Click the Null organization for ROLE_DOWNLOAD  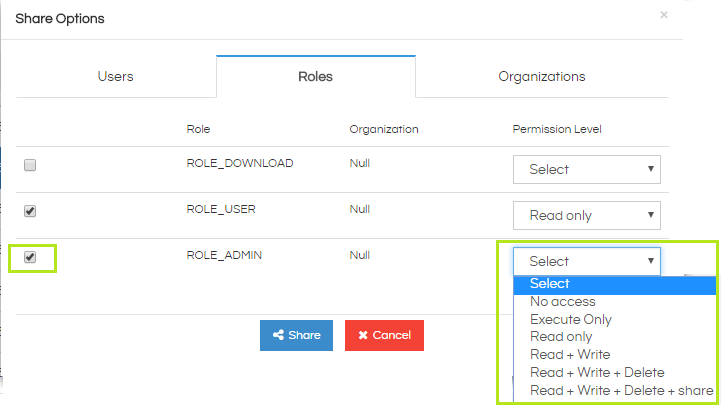[360, 163]
